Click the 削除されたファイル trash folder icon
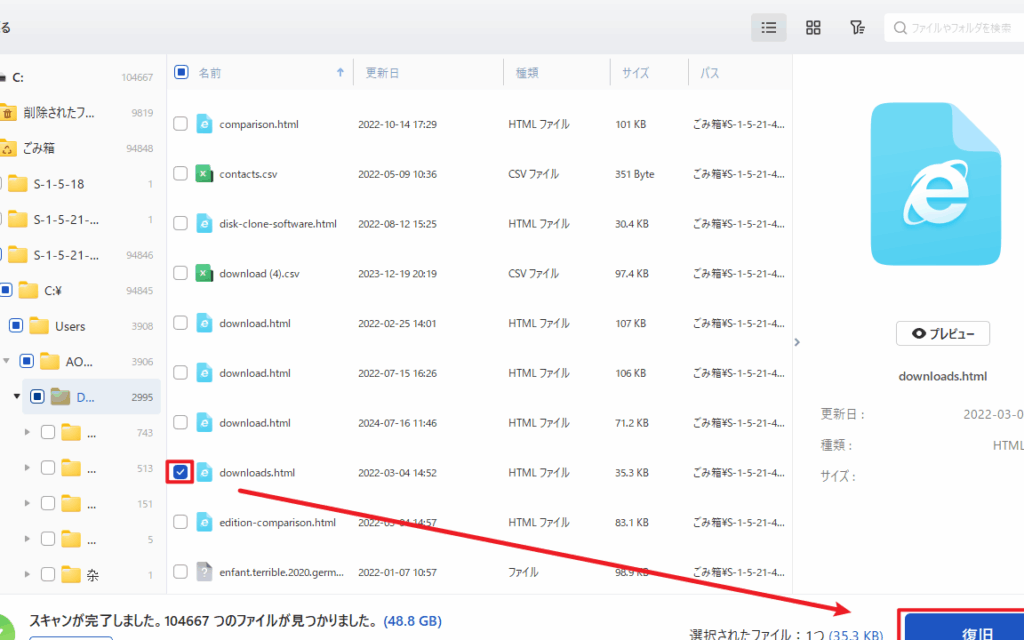The height and width of the screenshot is (640, 1024). 8,113
